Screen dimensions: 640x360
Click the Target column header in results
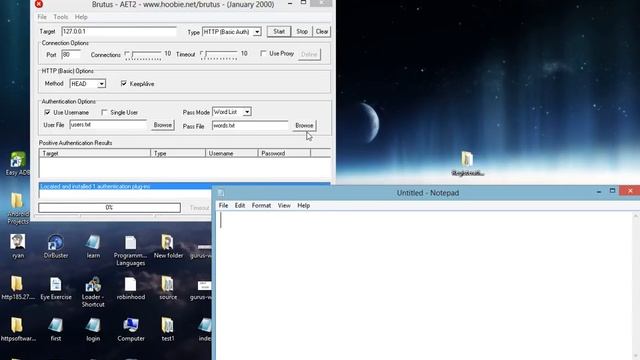pyautogui.click(x=95, y=153)
